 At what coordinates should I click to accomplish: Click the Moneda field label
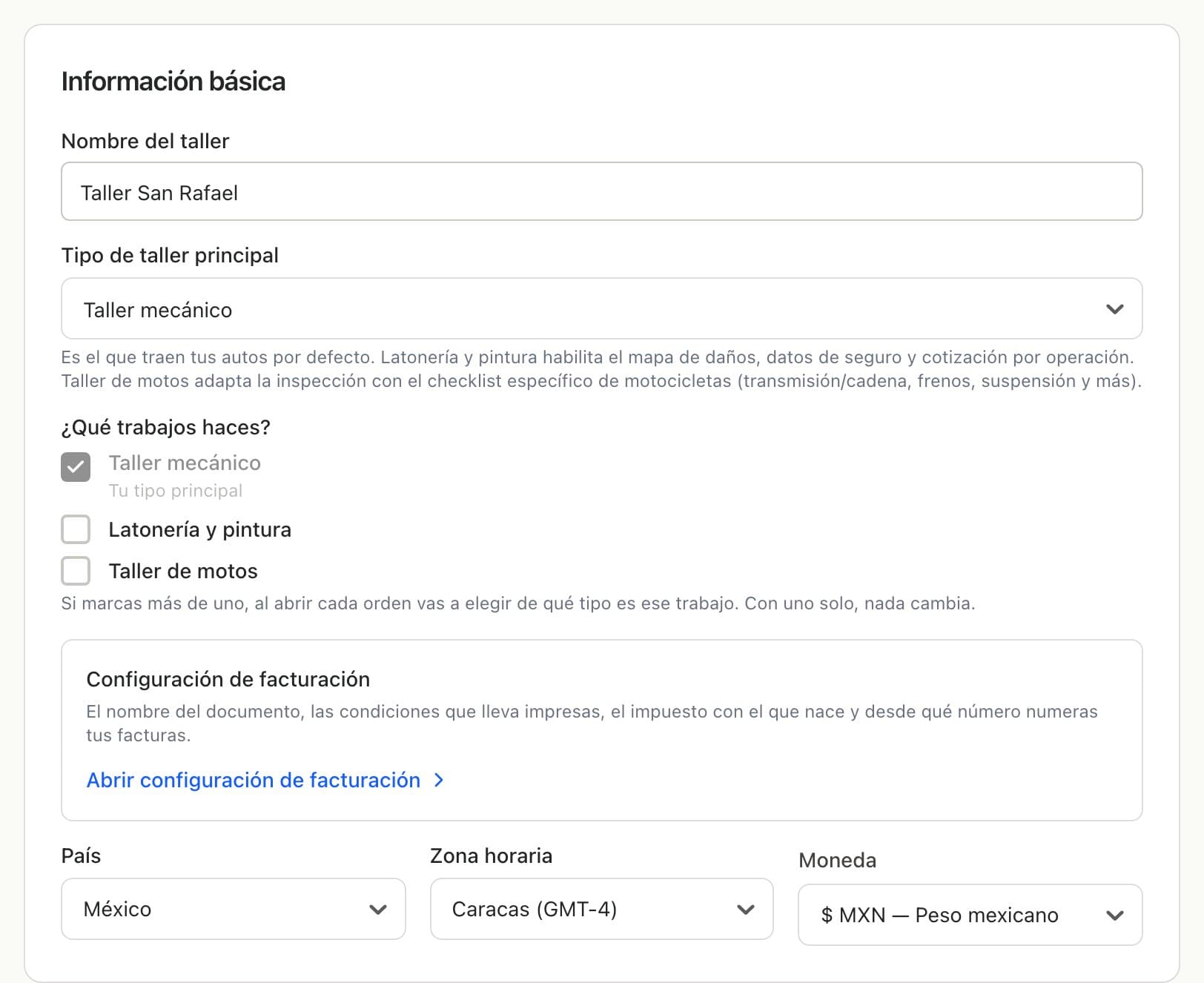click(x=837, y=860)
